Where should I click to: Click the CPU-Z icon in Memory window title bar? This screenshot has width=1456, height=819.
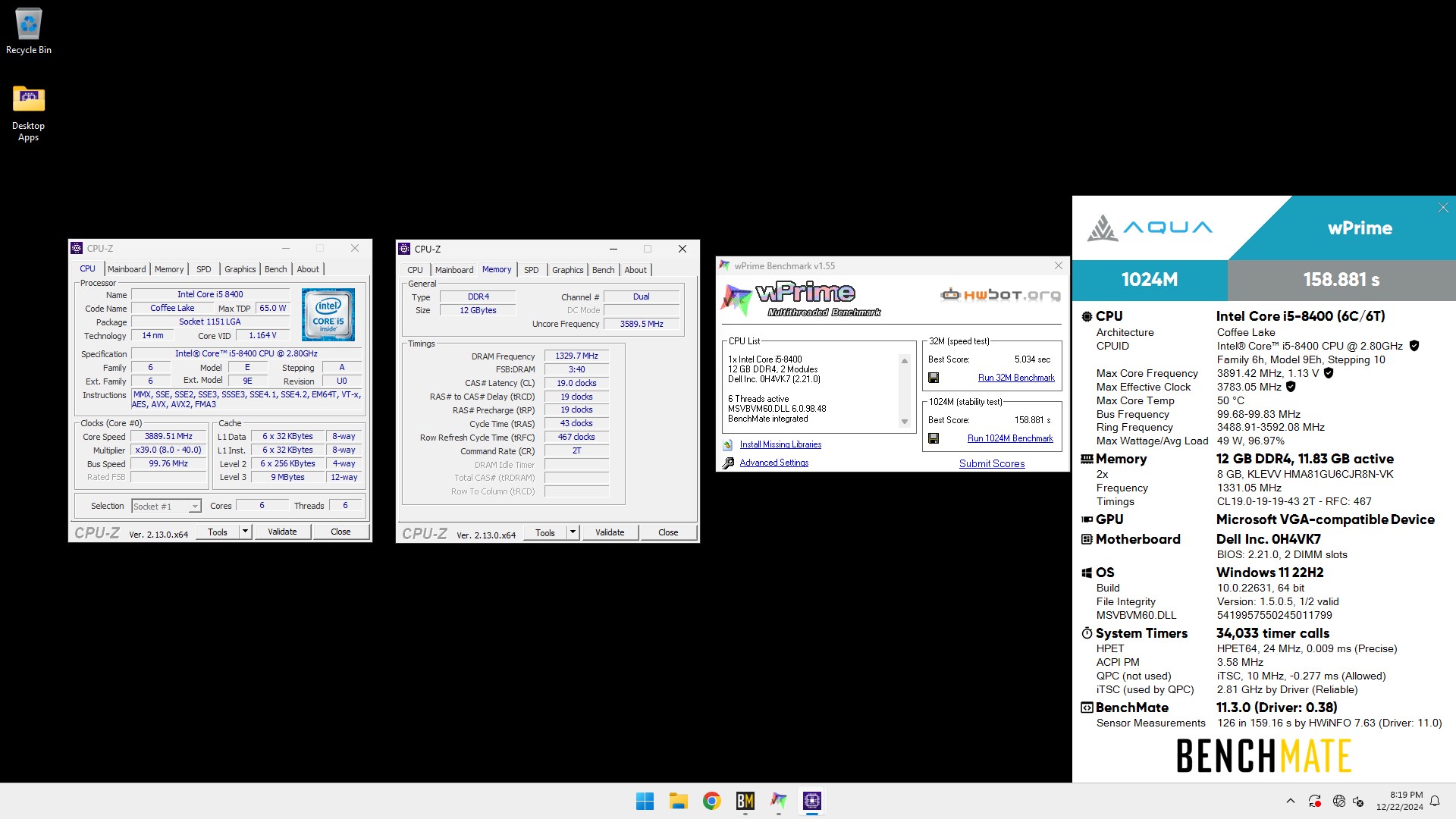[404, 249]
